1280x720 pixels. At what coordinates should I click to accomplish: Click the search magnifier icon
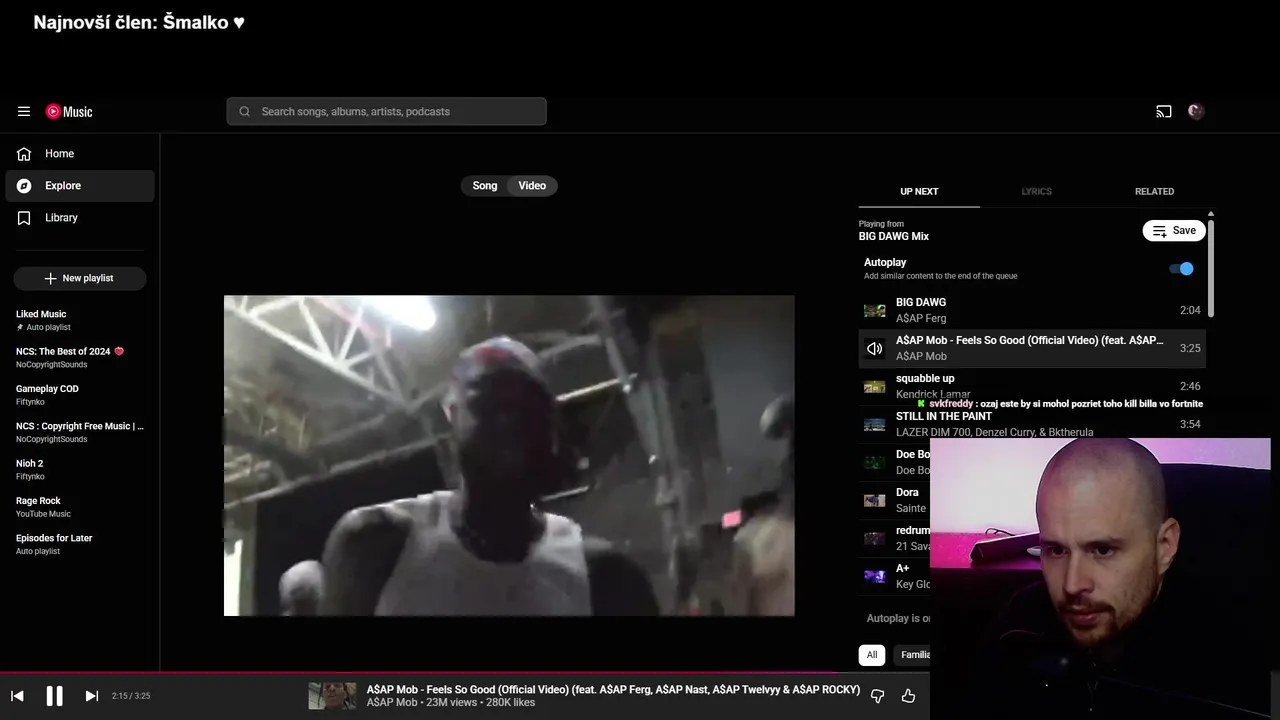click(x=244, y=112)
